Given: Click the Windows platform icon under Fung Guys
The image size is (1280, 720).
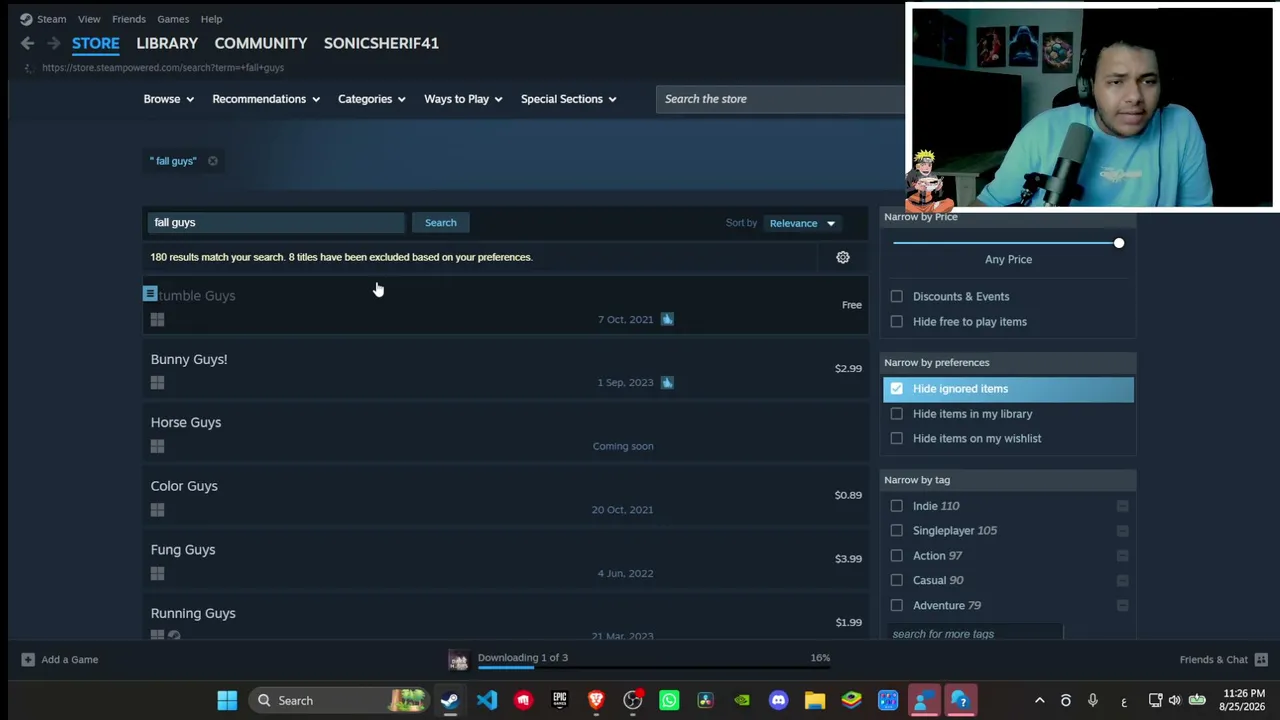Looking at the screenshot, I should point(157,574).
